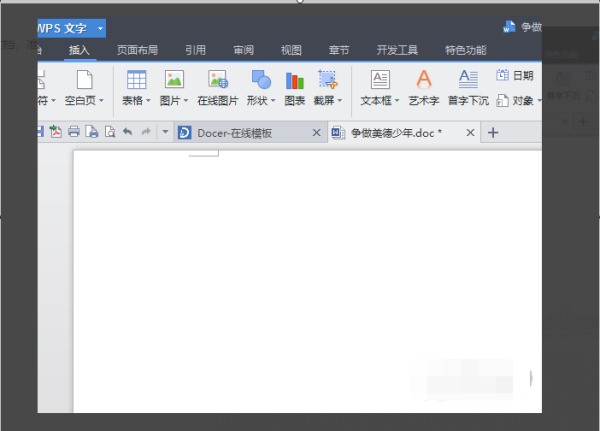Redo the last undone action

coord(146,132)
